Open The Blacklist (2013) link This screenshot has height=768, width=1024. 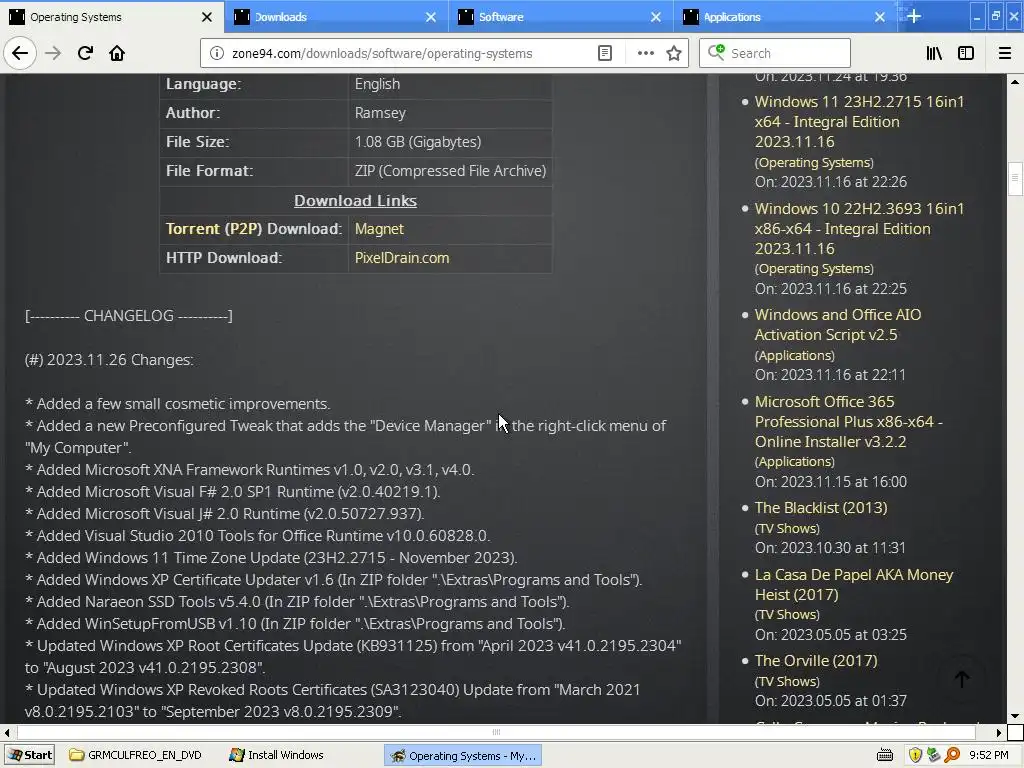[x=821, y=508]
